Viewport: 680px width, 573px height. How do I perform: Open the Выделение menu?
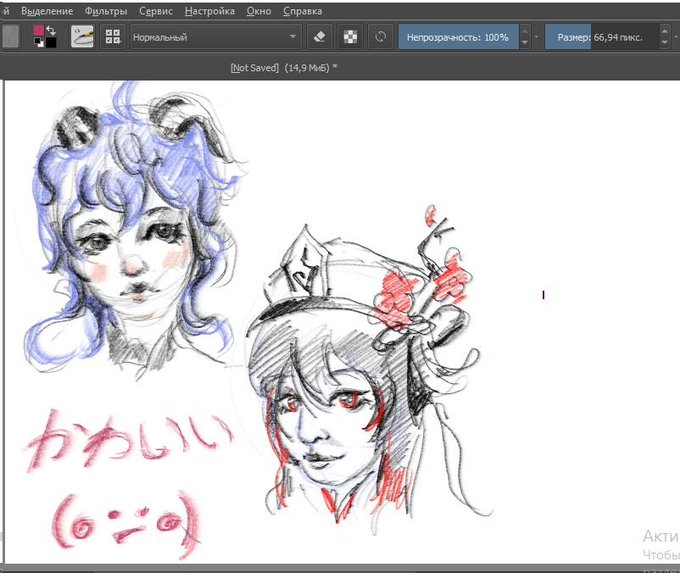click(47, 11)
